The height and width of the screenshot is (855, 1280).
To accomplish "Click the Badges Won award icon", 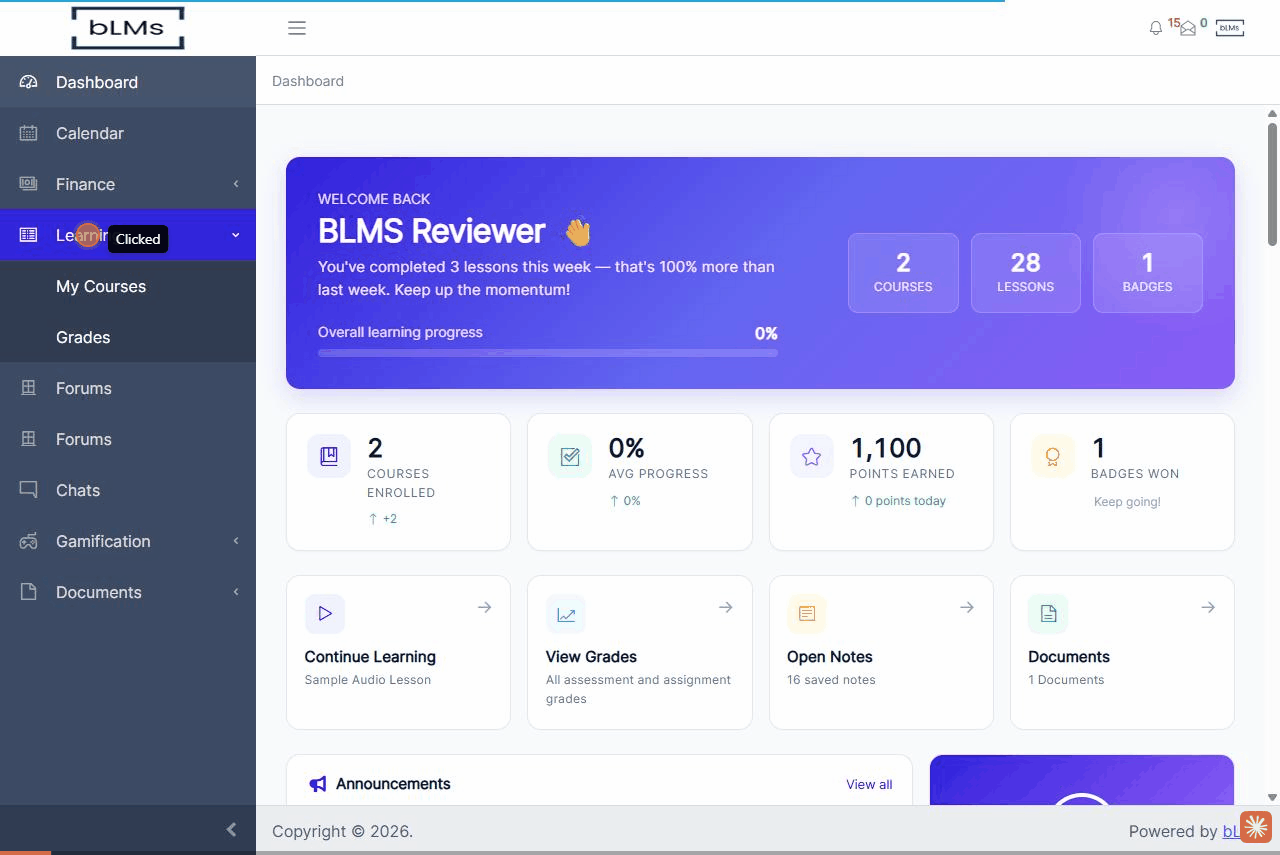I will pos(1053,456).
